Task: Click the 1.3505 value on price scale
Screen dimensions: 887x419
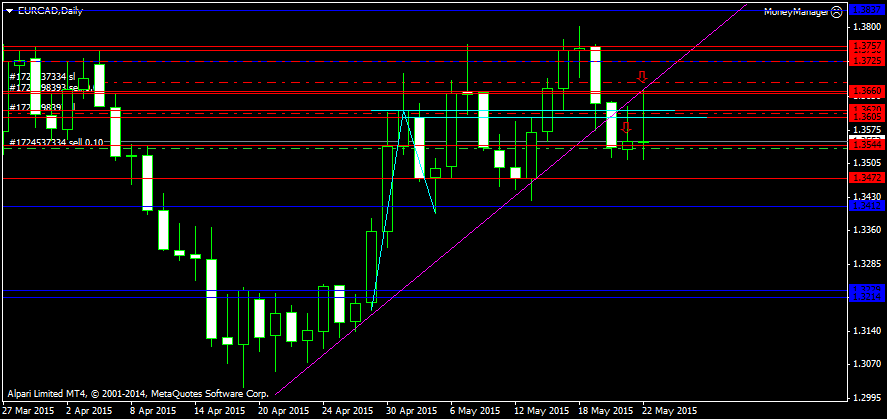Action: pos(867,163)
